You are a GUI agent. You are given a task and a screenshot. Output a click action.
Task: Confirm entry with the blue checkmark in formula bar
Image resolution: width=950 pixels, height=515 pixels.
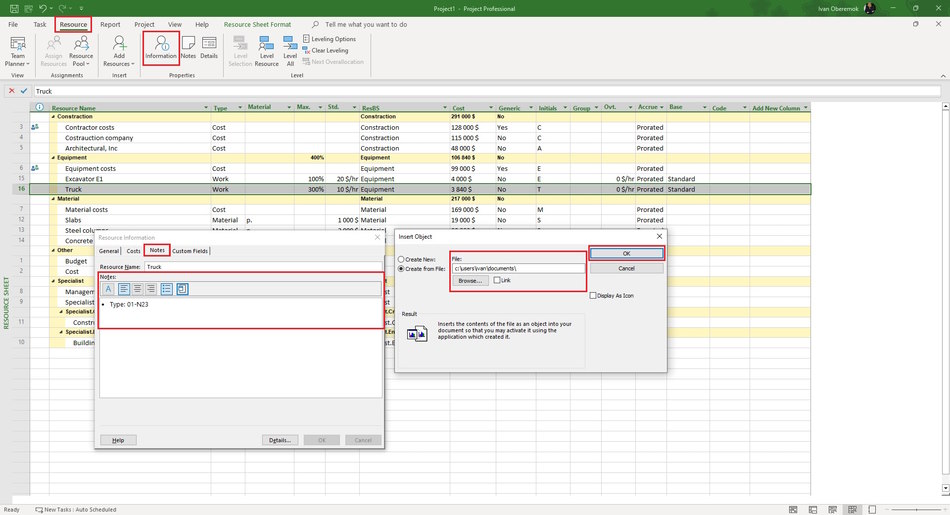point(24,91)
